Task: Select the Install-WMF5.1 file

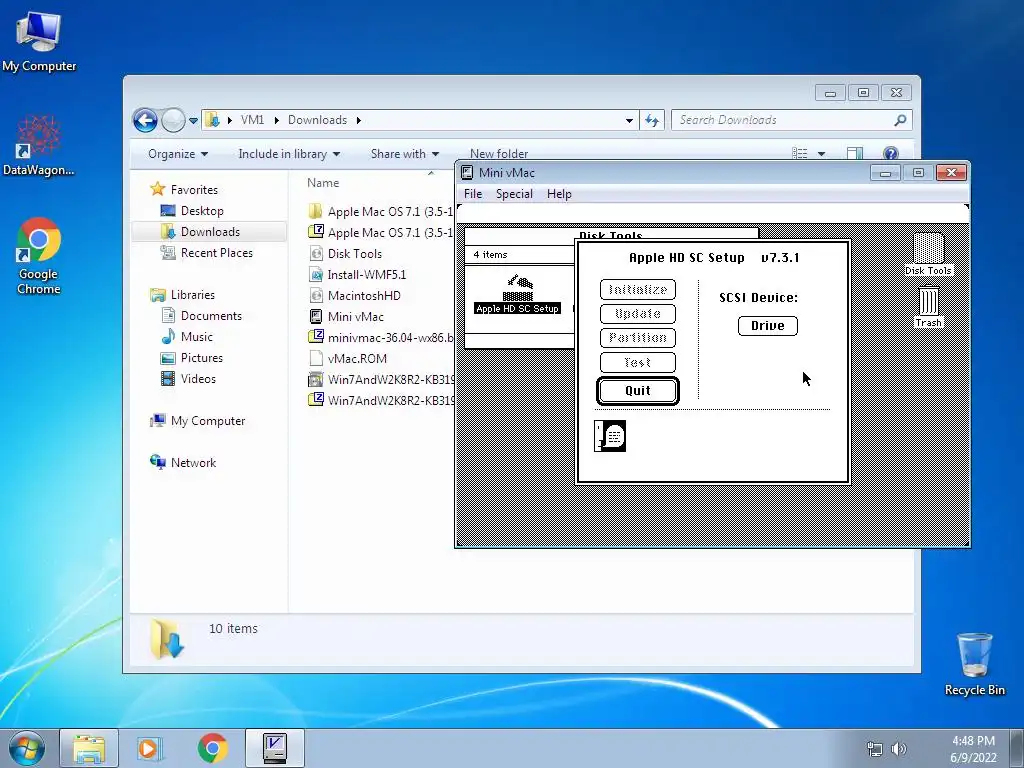Action: pos(366,275)
